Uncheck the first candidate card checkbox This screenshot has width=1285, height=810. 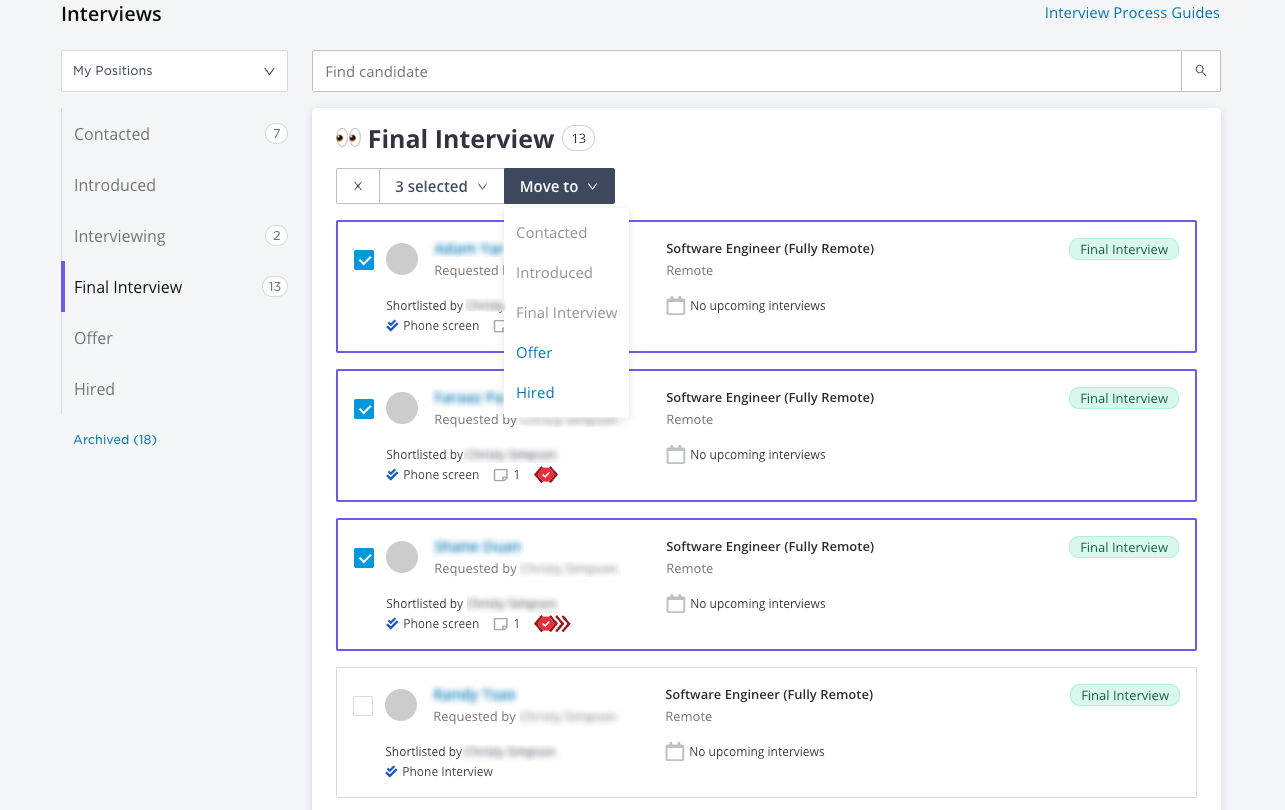364,260
